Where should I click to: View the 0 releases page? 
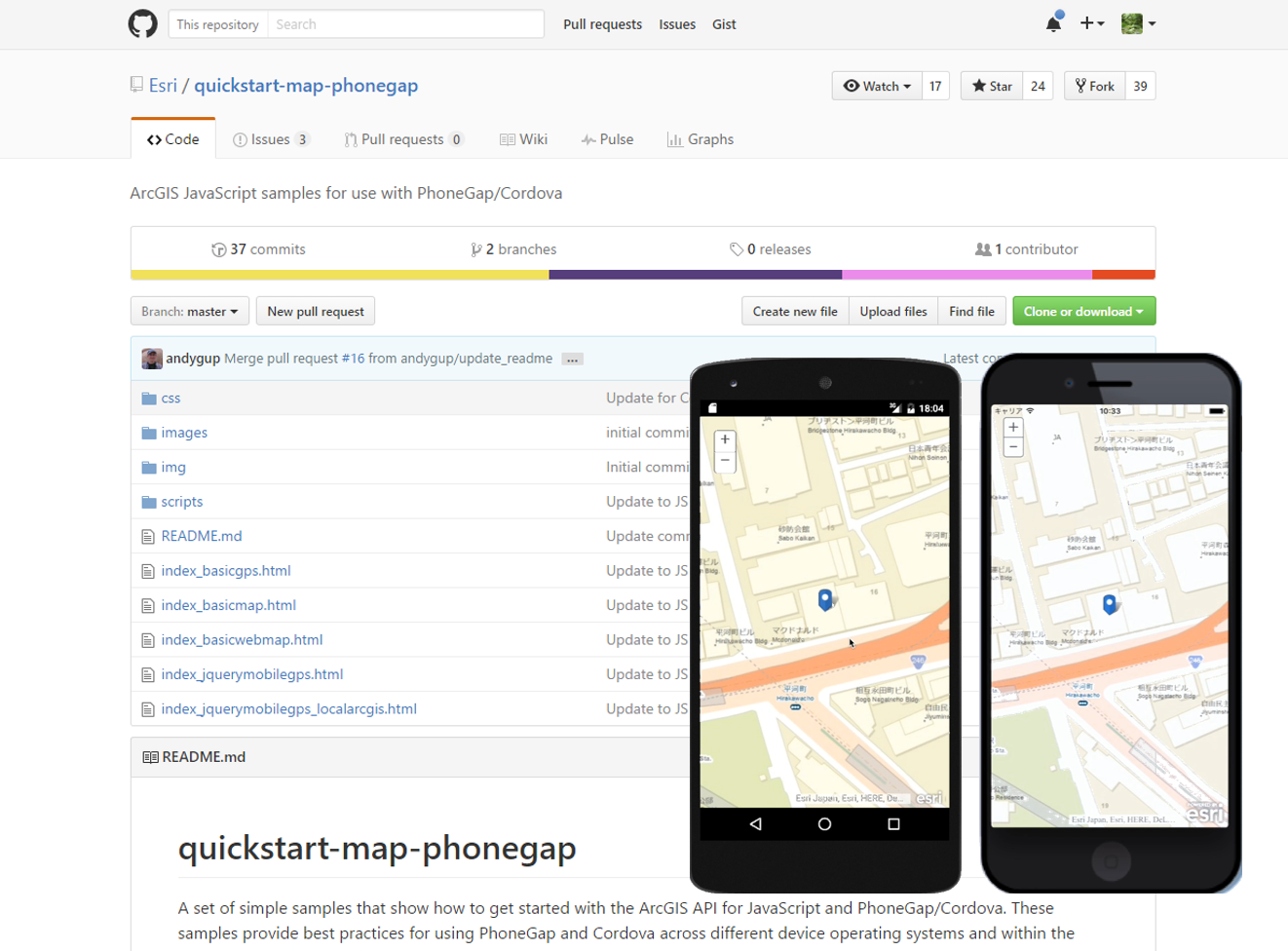tap(770, 249)
